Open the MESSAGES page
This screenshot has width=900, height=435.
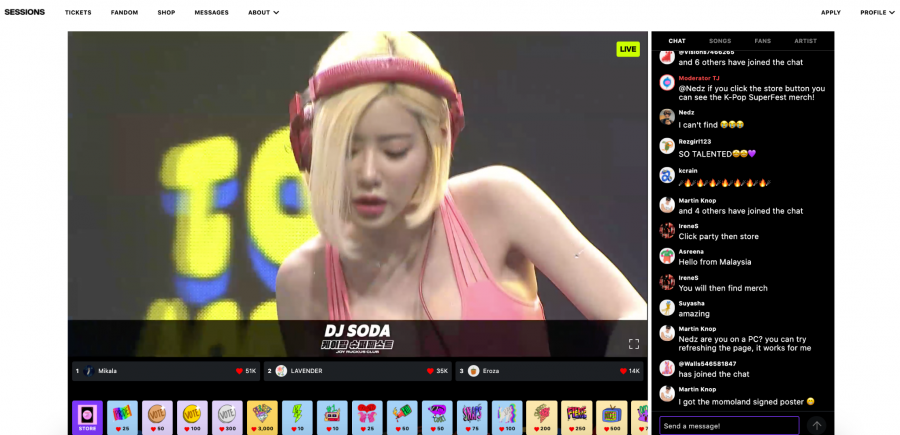(211, 13)
